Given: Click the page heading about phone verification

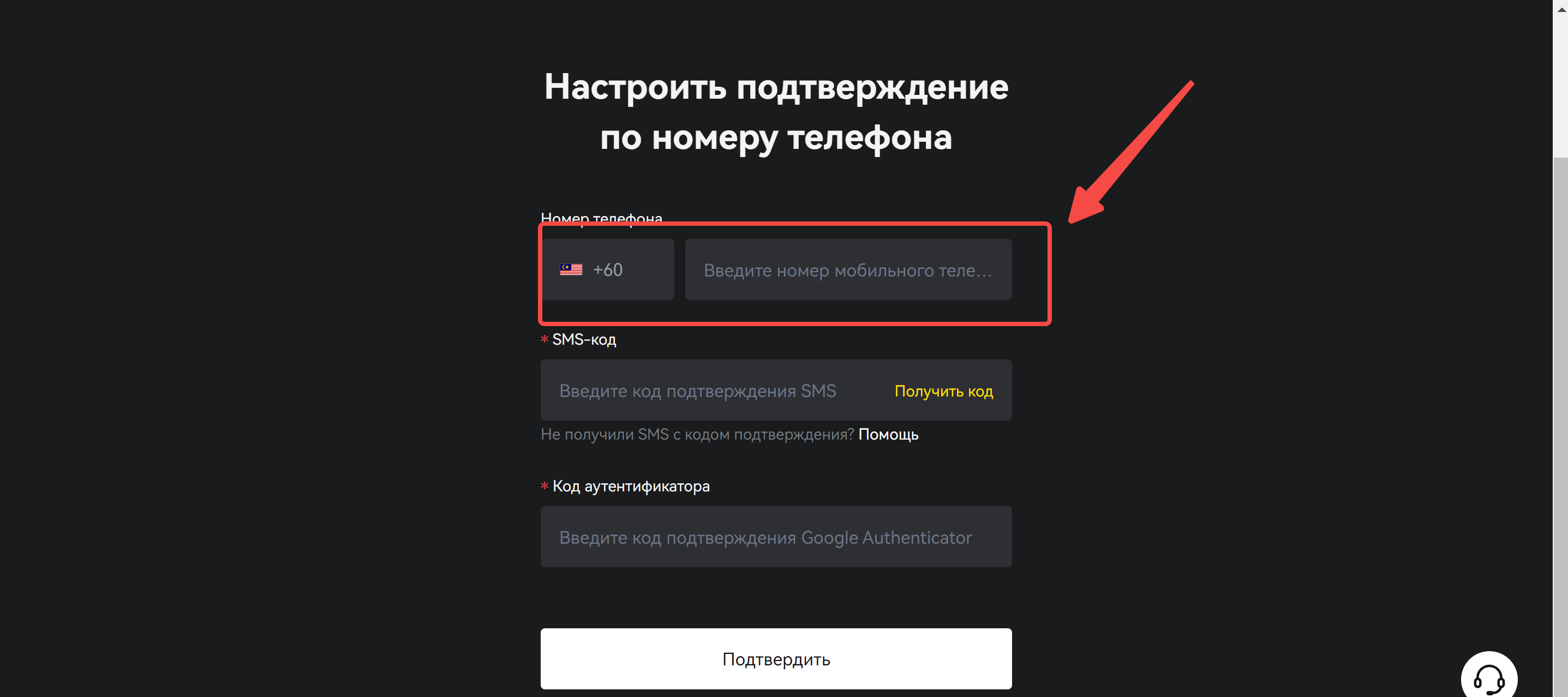Looking at the screenshot, I should [x=776, y=111].
